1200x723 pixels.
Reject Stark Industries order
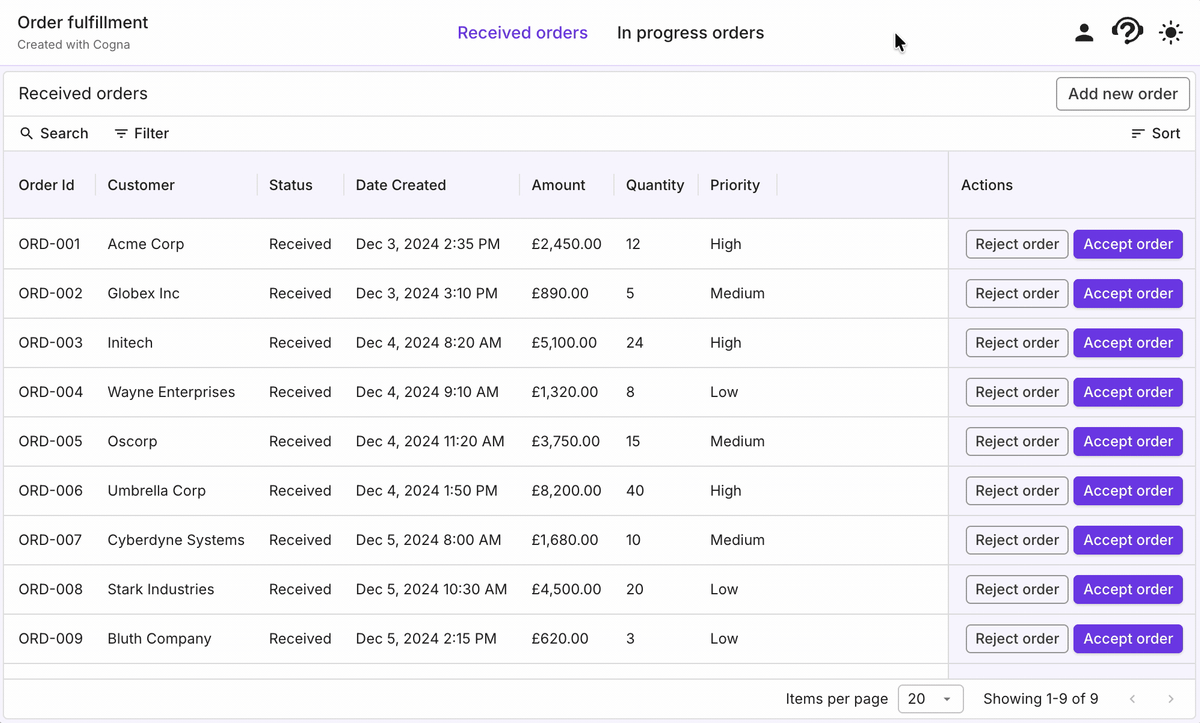(1017, 589)
